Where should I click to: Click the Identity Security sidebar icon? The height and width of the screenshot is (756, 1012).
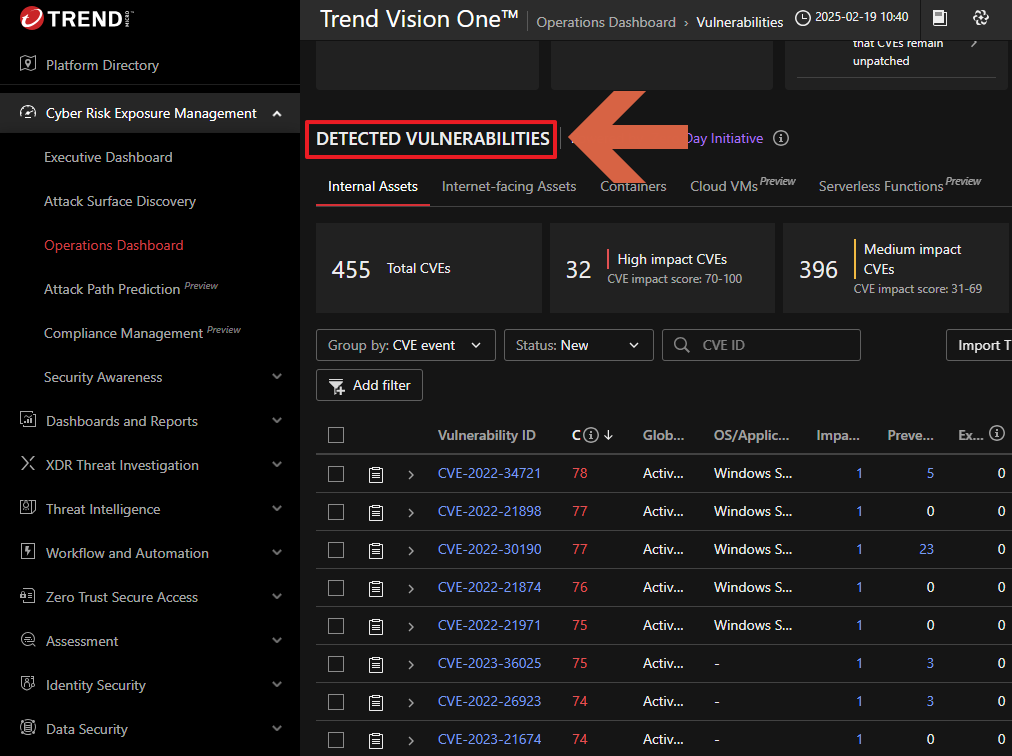[x=28, y=685]
